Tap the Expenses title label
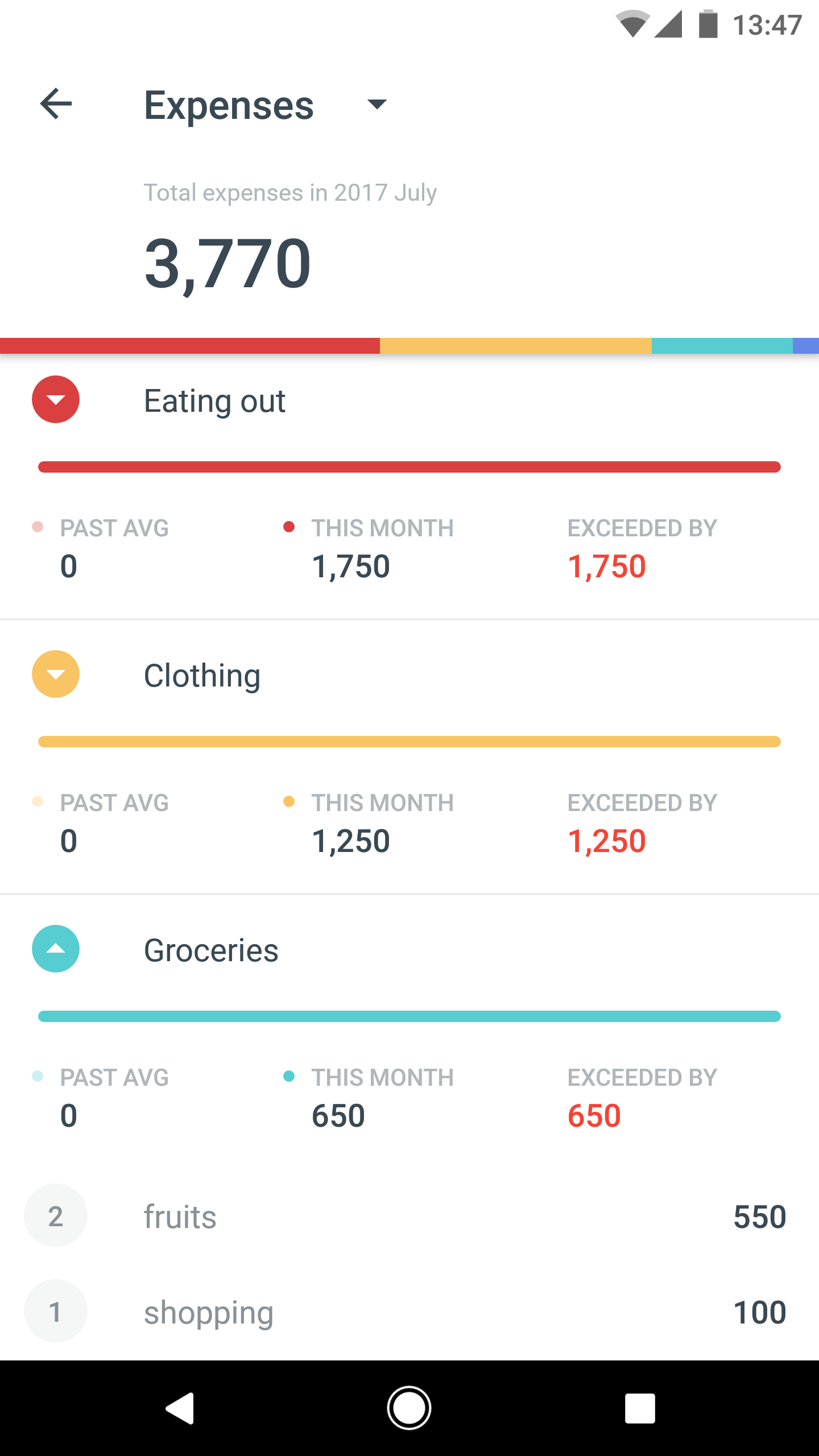819x1456 pixels. [229, 105]
